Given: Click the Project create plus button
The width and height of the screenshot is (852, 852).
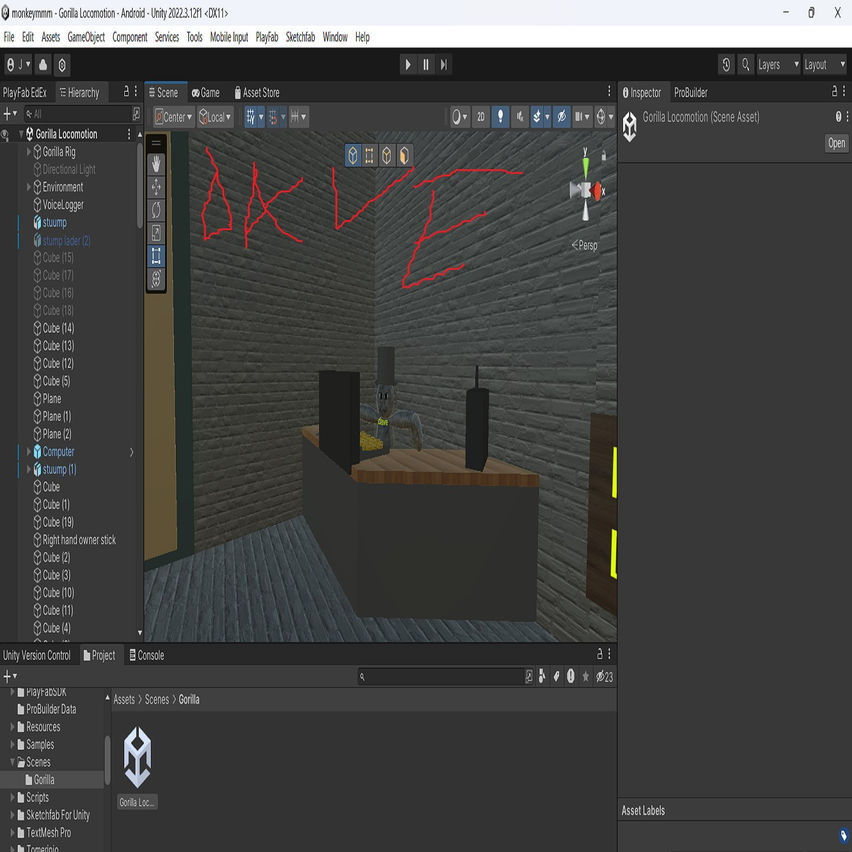Looking at the screenshot, I should click(10, 676).
